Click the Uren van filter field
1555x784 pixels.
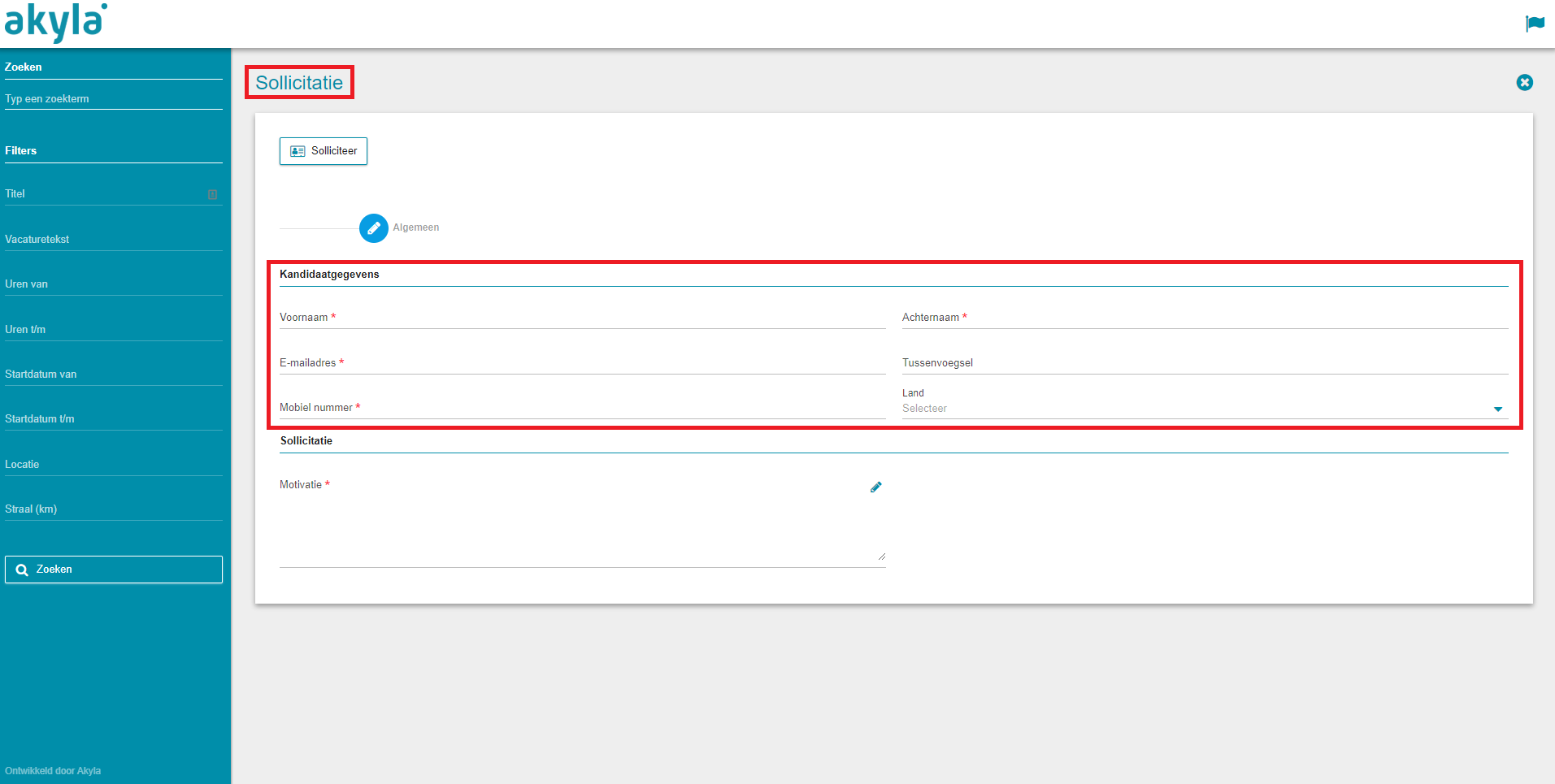tap(114, 284)
